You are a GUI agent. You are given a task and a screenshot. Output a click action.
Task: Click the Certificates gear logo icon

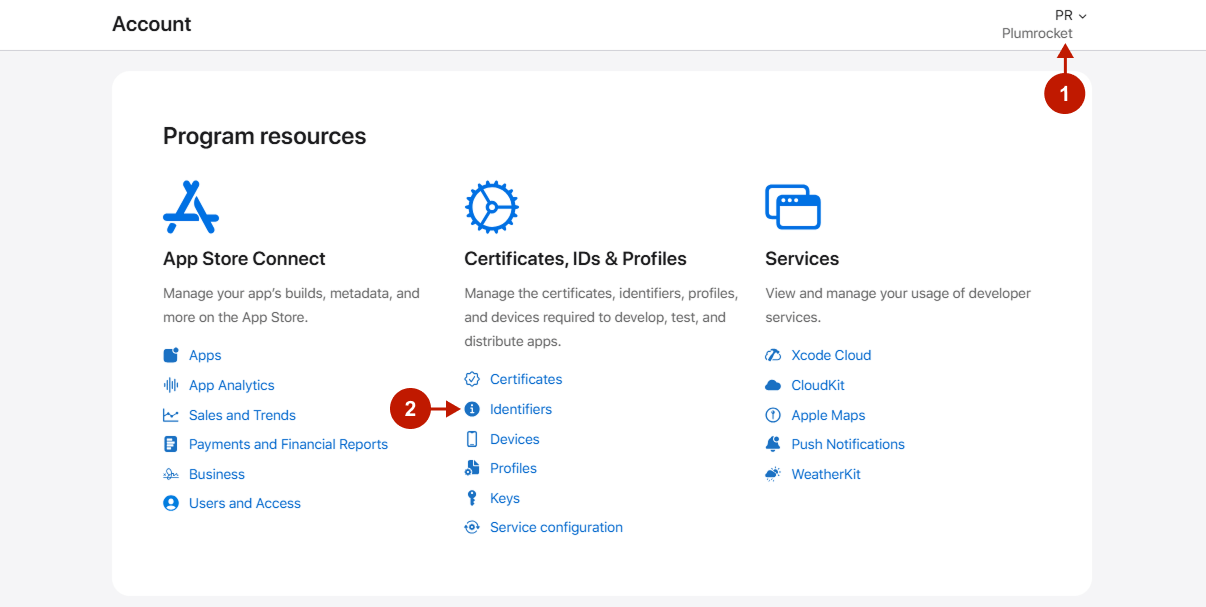(491, 207)
